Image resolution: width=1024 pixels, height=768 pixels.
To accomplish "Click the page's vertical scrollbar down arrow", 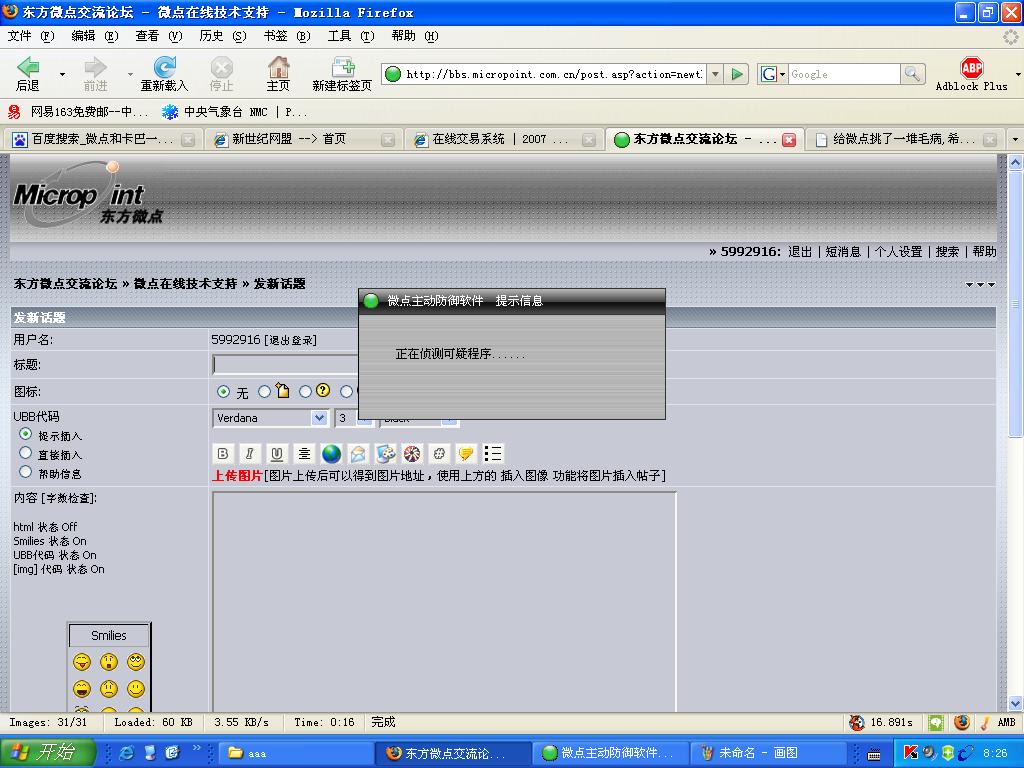I will click(1016, 703).
